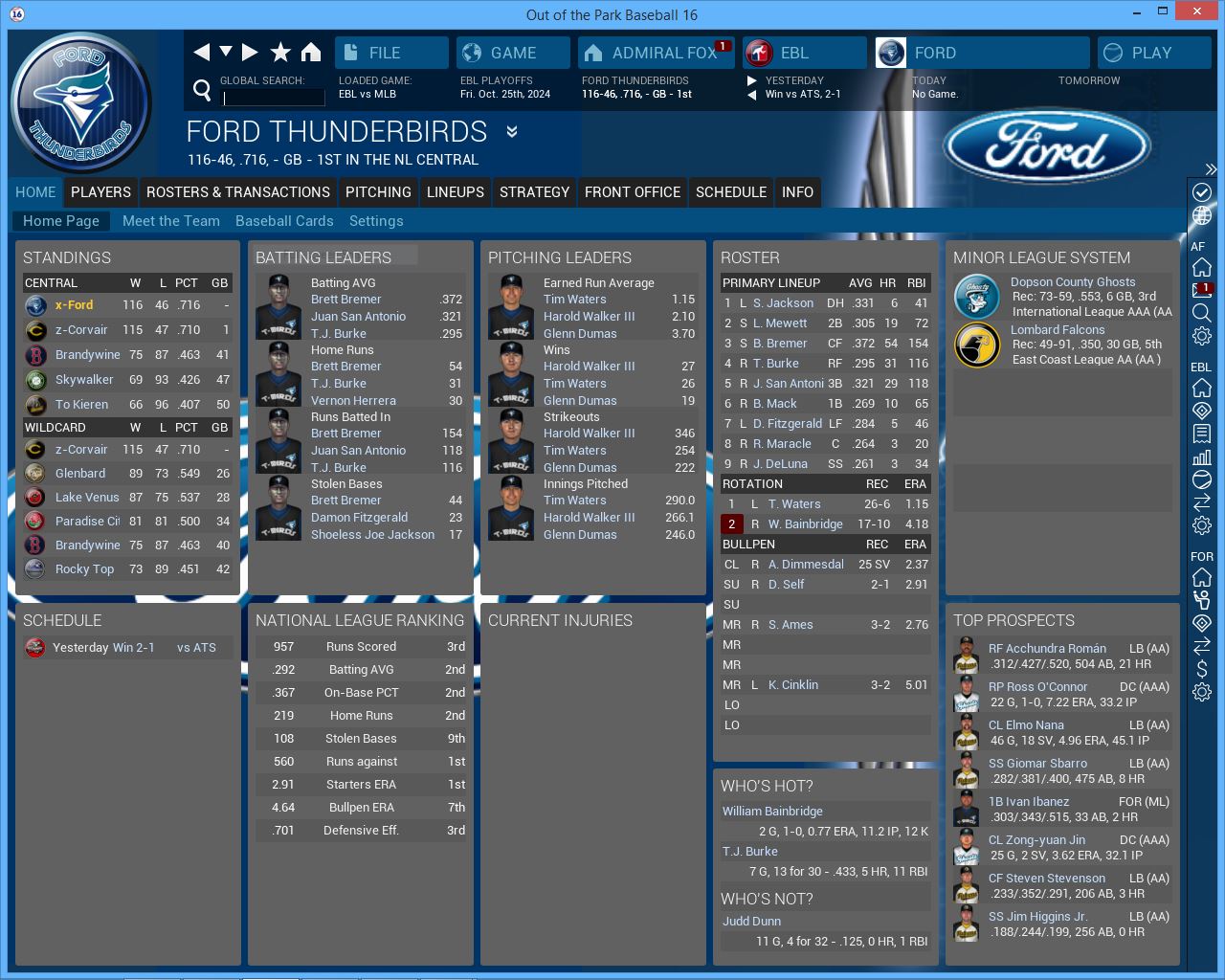Open prospect RF Acchundra Román
Screen dimensions: 1225x980
click(1047, 649)
